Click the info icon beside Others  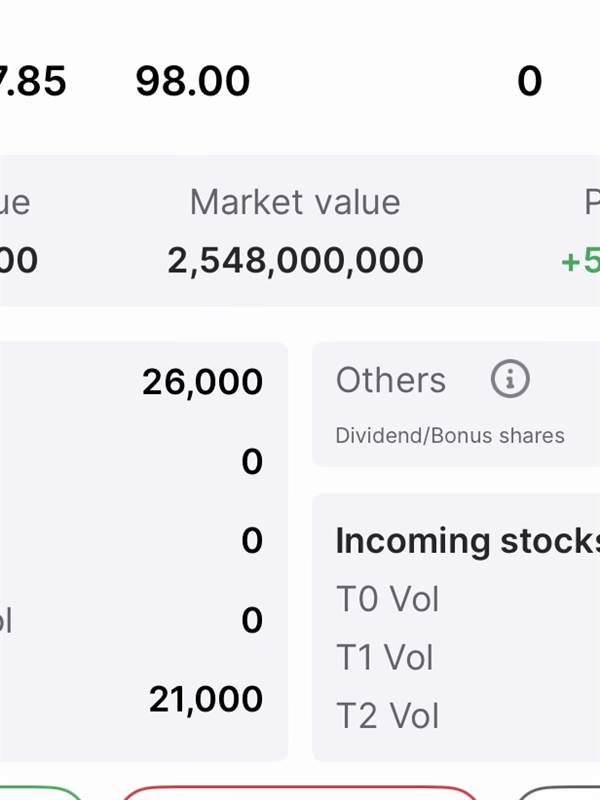pos(510,380)
